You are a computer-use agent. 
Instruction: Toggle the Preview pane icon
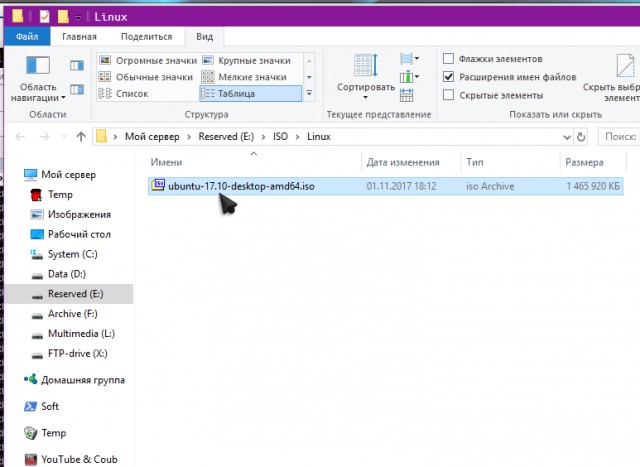click(x=77, y=65)
